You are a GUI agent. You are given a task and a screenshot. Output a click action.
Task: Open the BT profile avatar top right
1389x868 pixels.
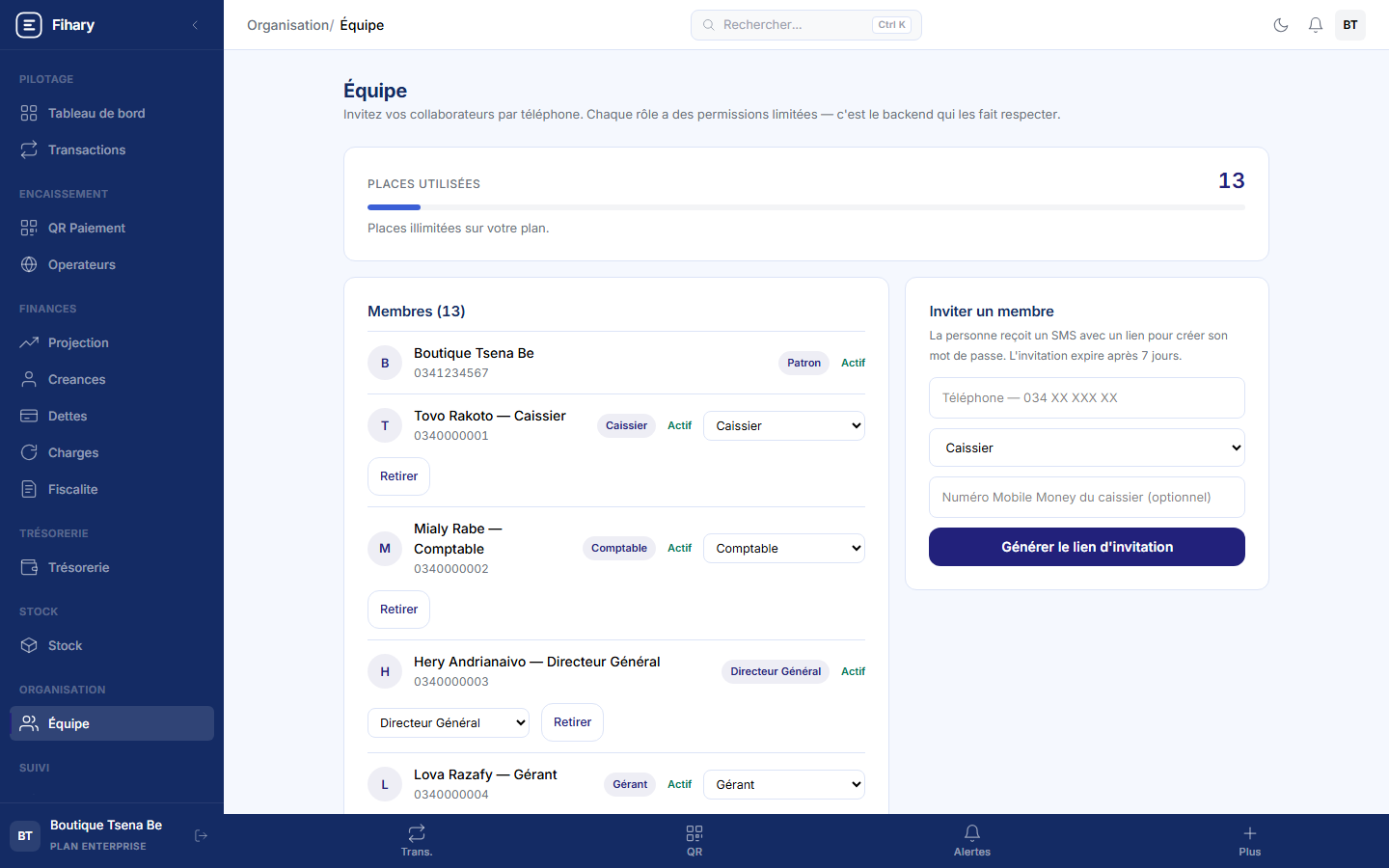coord(1350,25)
